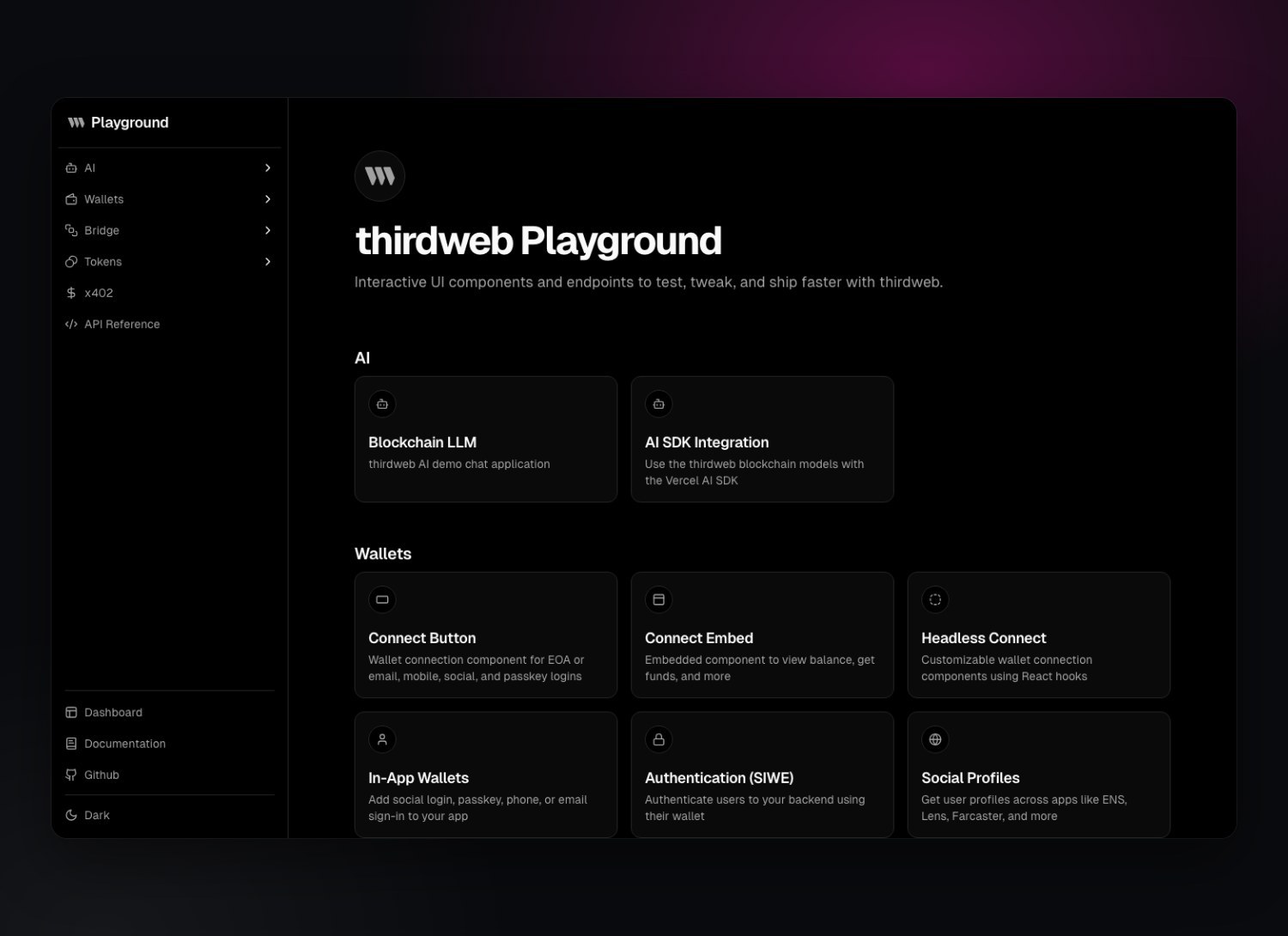Open the Authentication (SIWE) card title
Screen dimensions: 1288x936
[x=720, y=778]
